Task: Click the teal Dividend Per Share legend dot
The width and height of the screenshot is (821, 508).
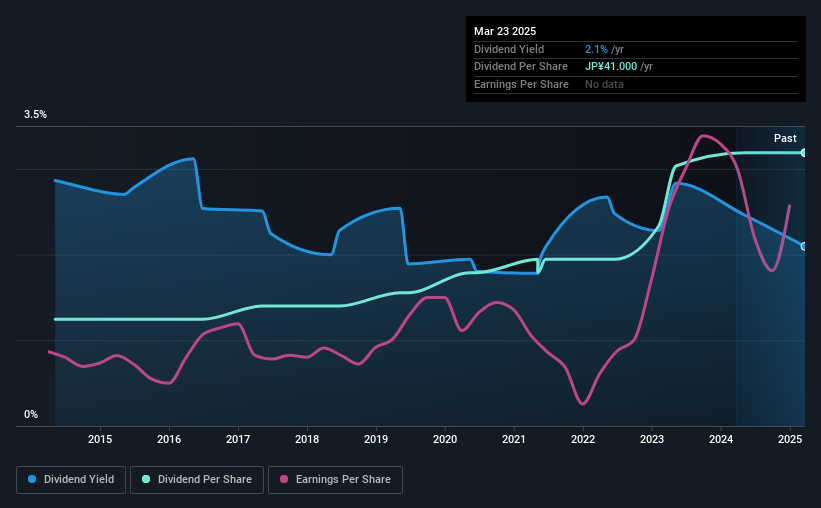Action: click(x=146, y=479)
